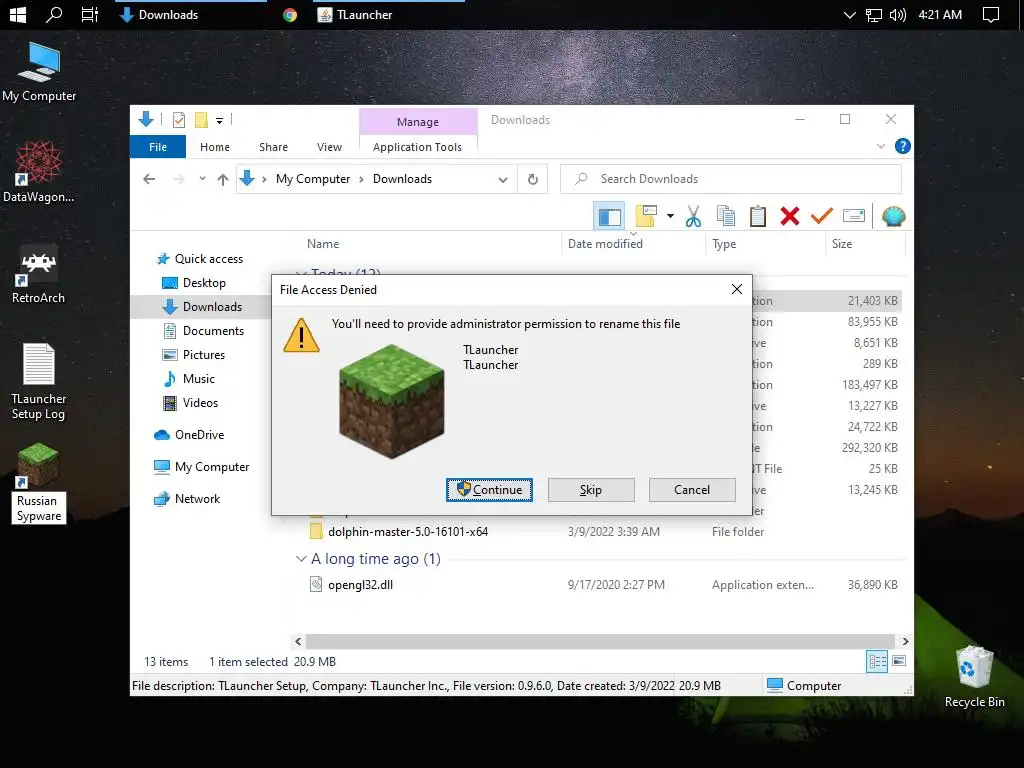Open taskbar search magnifier
The height and width of the screenshot is (768, 1024).
click(54, 14)
